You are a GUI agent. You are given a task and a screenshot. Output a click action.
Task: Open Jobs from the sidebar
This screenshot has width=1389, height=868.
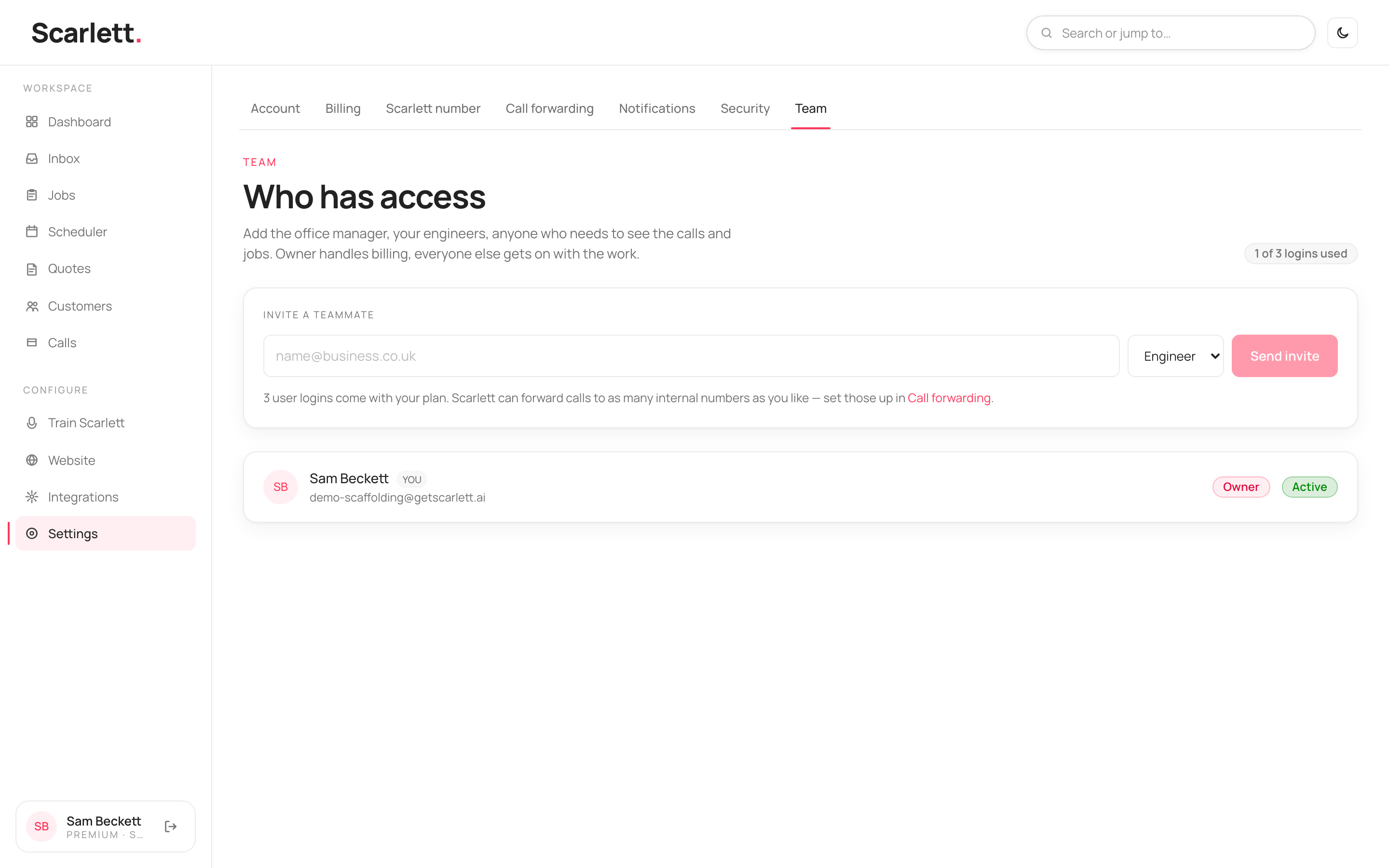point(106,195)
